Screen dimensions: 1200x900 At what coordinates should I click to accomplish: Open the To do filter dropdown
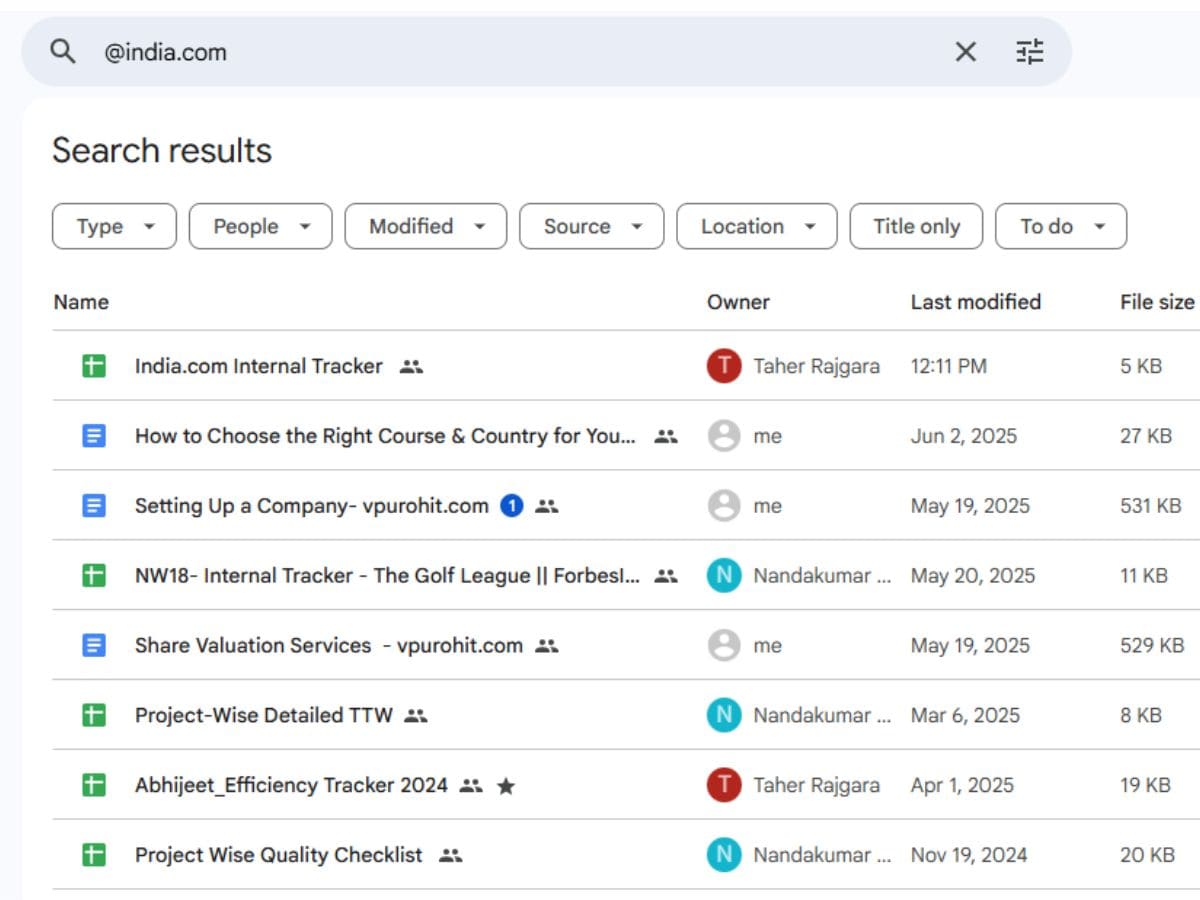(x=1061, y=227)
